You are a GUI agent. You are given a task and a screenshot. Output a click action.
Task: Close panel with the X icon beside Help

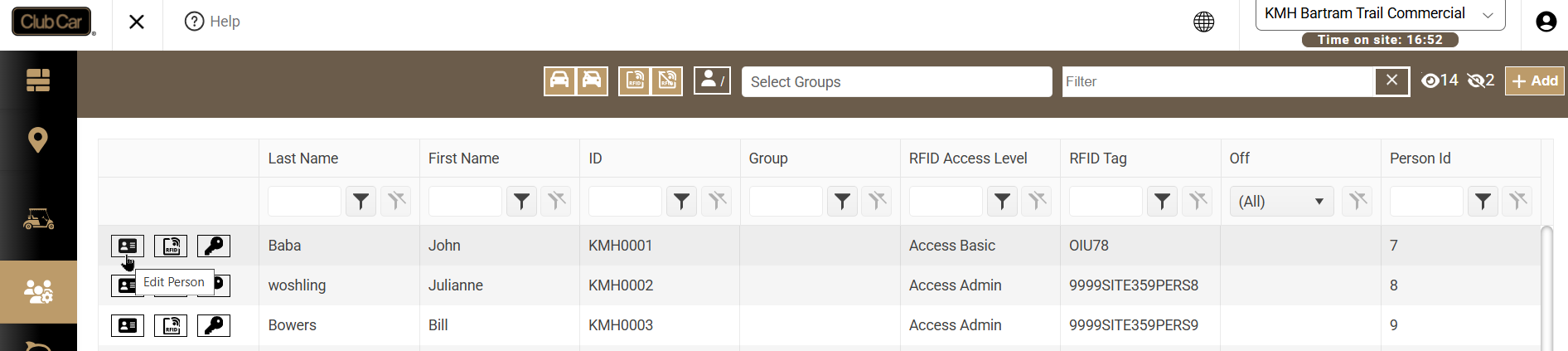[137, 22]
